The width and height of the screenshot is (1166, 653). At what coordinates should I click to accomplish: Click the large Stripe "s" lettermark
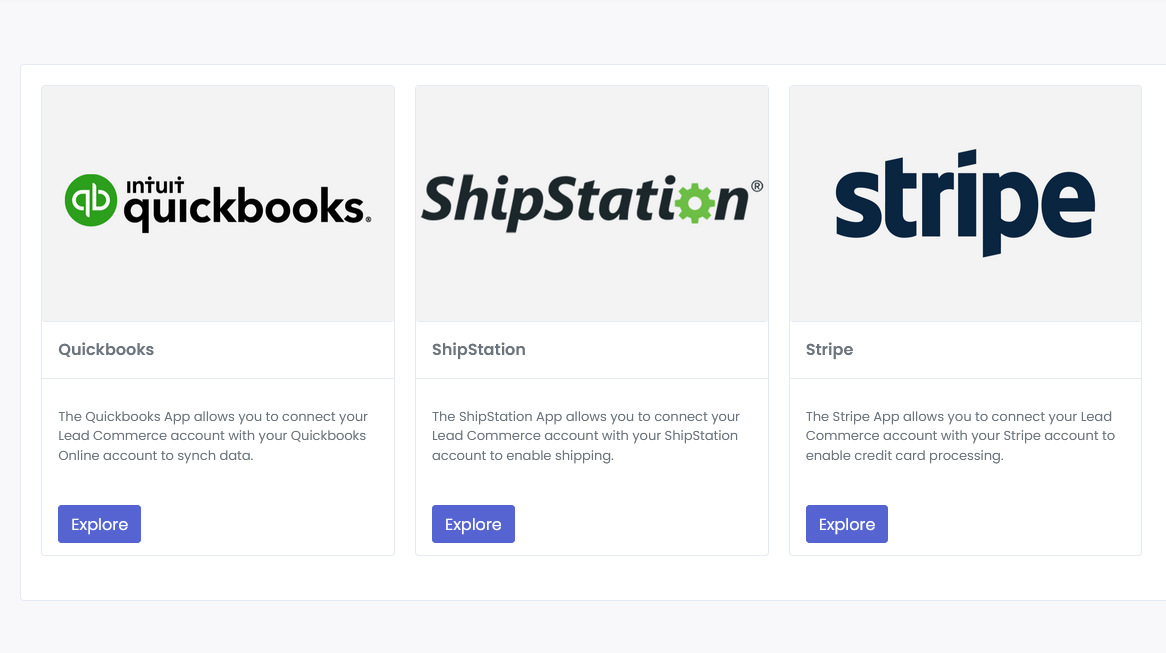(860, 205)
